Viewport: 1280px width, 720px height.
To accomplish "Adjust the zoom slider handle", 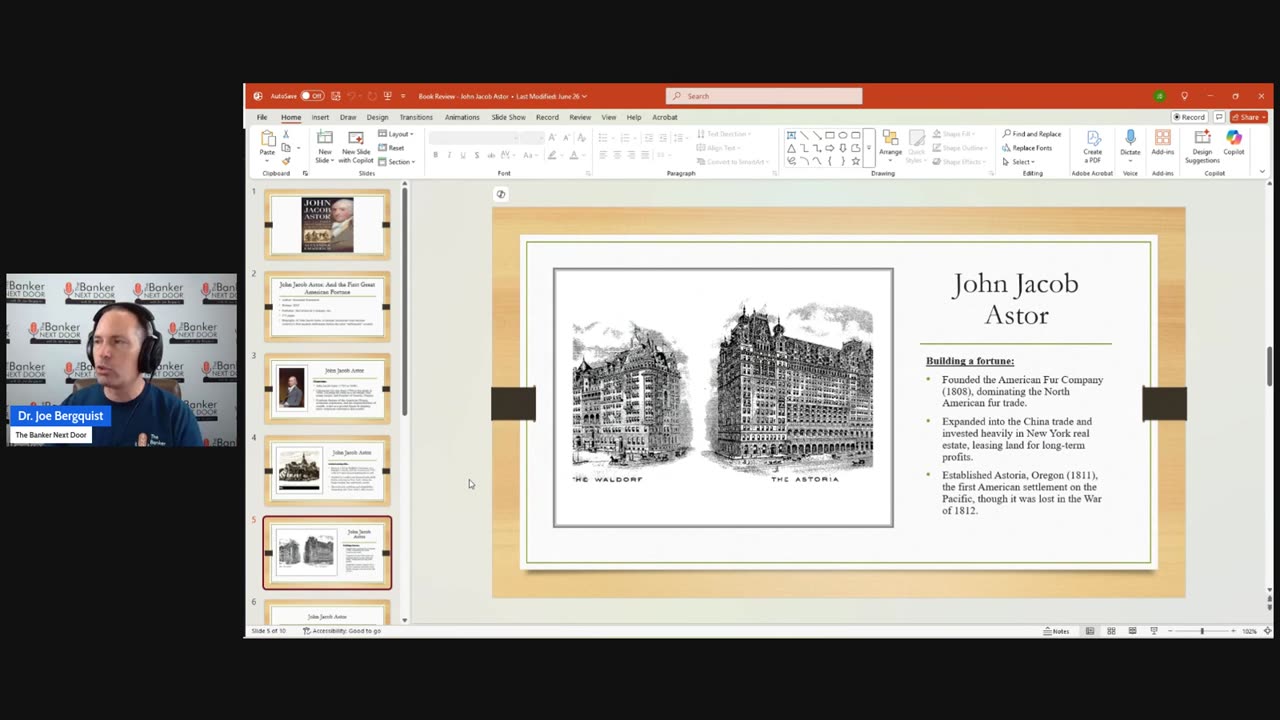I will click(x=1202, y=631).
